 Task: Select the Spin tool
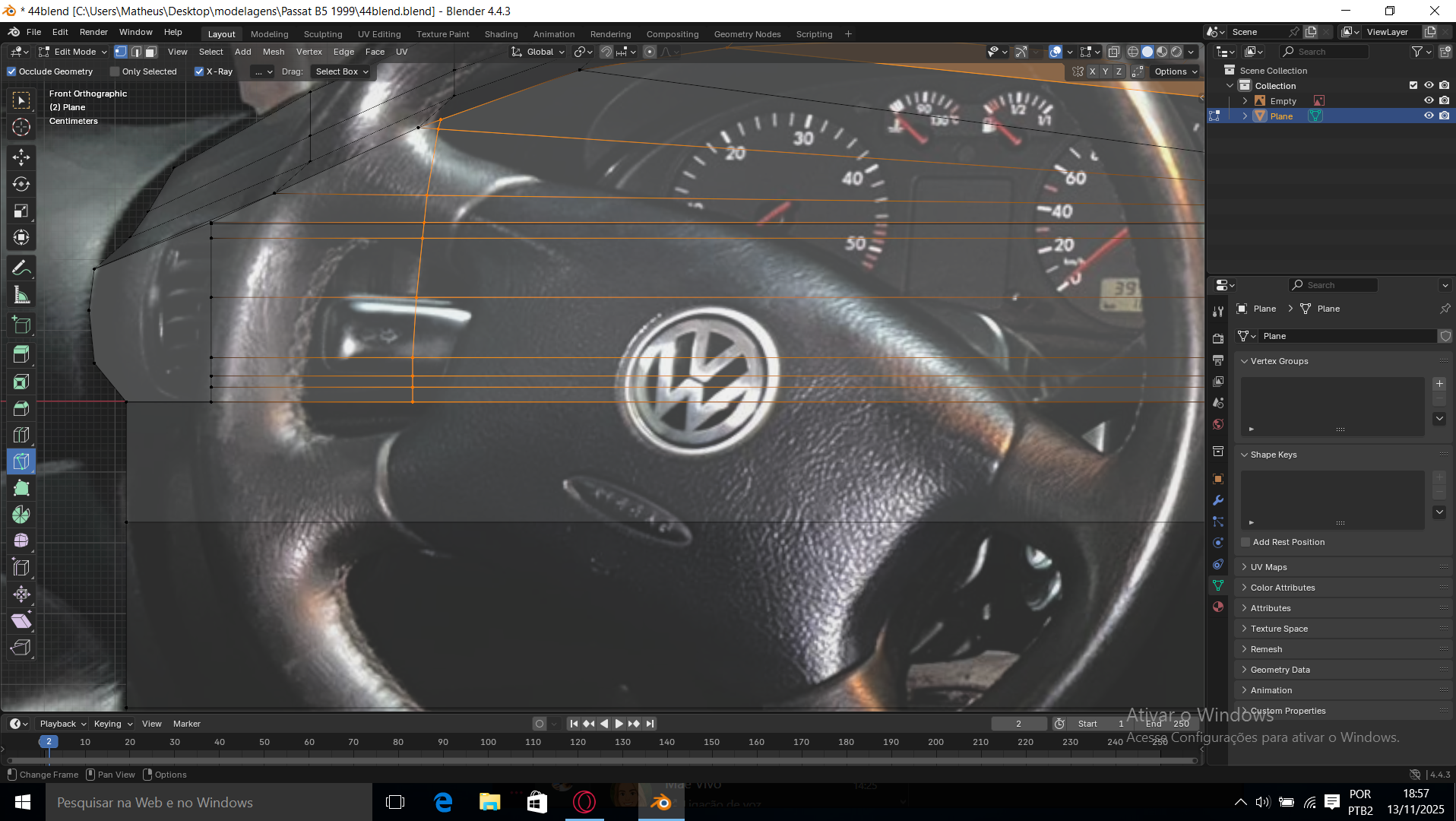pos(21,515)
